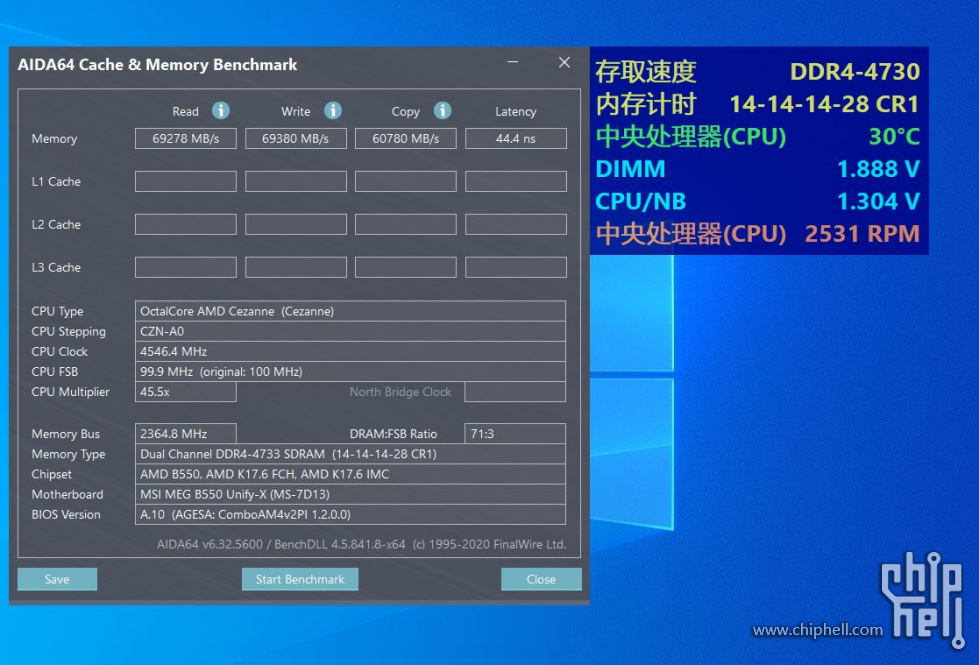Click the Read info icon
979x665 pixels.
220,111
